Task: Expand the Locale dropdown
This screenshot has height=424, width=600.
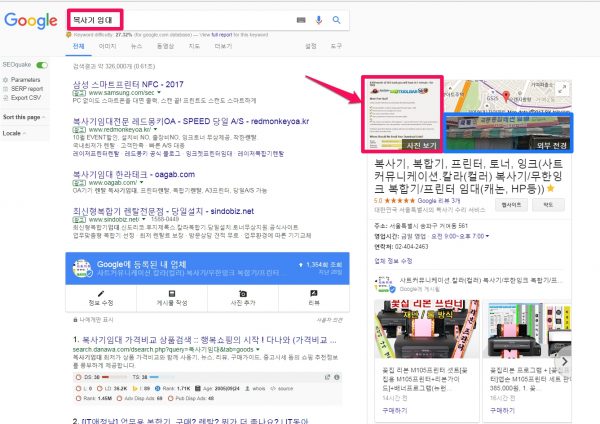Action: tap(14, 133)
